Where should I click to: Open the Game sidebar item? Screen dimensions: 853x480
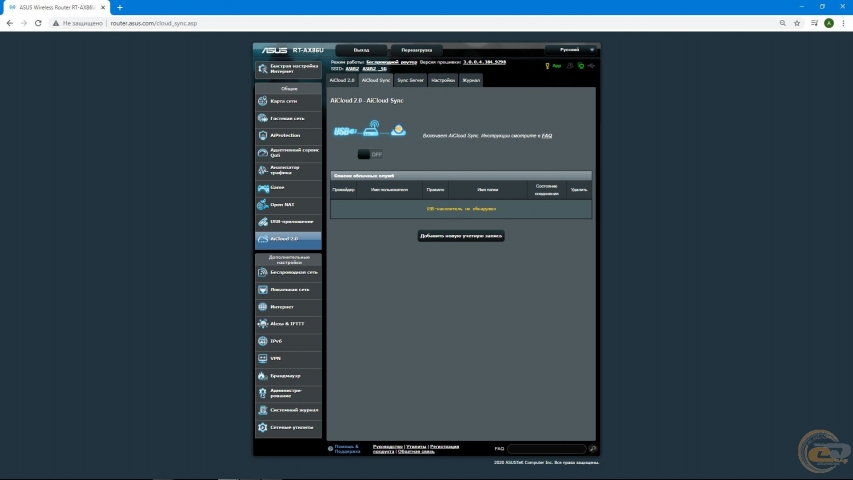tap(288, 187)
